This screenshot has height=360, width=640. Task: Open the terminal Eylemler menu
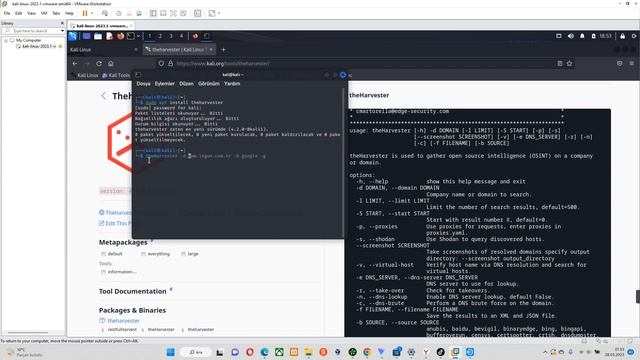coord(164,83)
